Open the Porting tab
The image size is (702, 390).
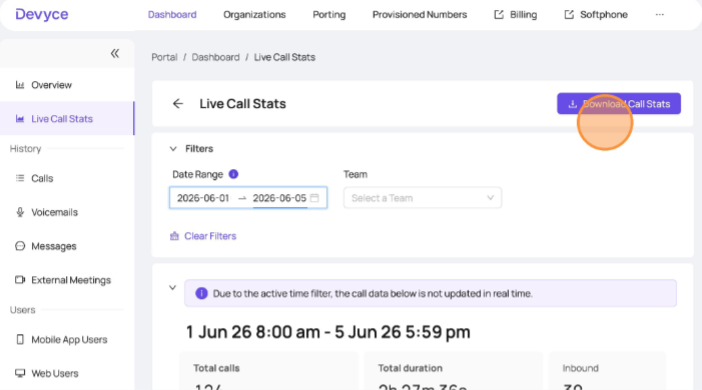coord(329,15)
